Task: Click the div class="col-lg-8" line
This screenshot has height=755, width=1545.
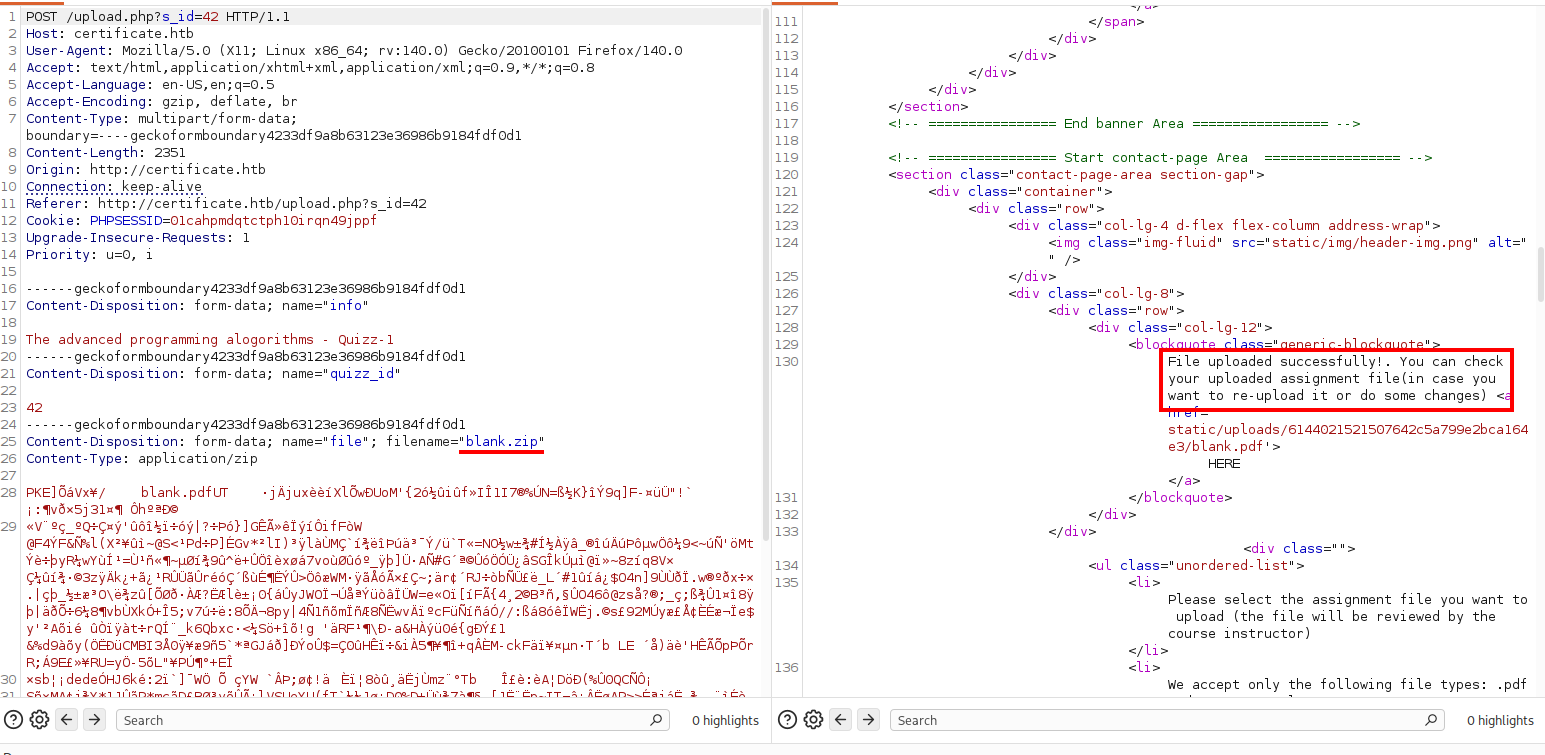Action: click(1097, 294)
